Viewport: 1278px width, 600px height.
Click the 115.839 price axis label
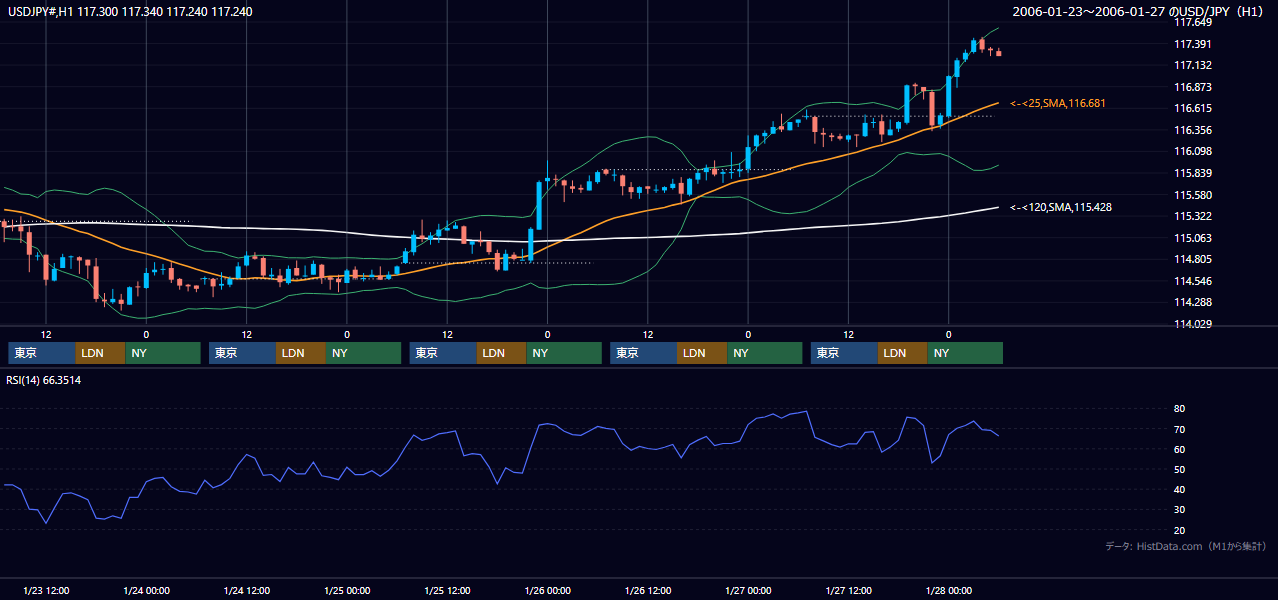(1193, 173)
